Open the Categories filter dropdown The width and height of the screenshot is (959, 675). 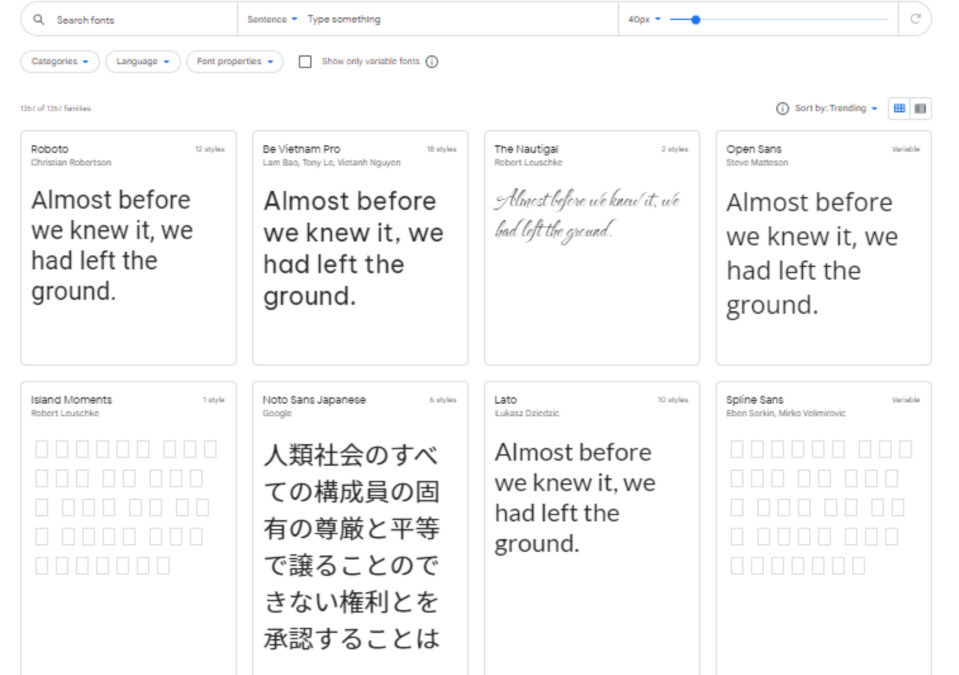[60, 62]
